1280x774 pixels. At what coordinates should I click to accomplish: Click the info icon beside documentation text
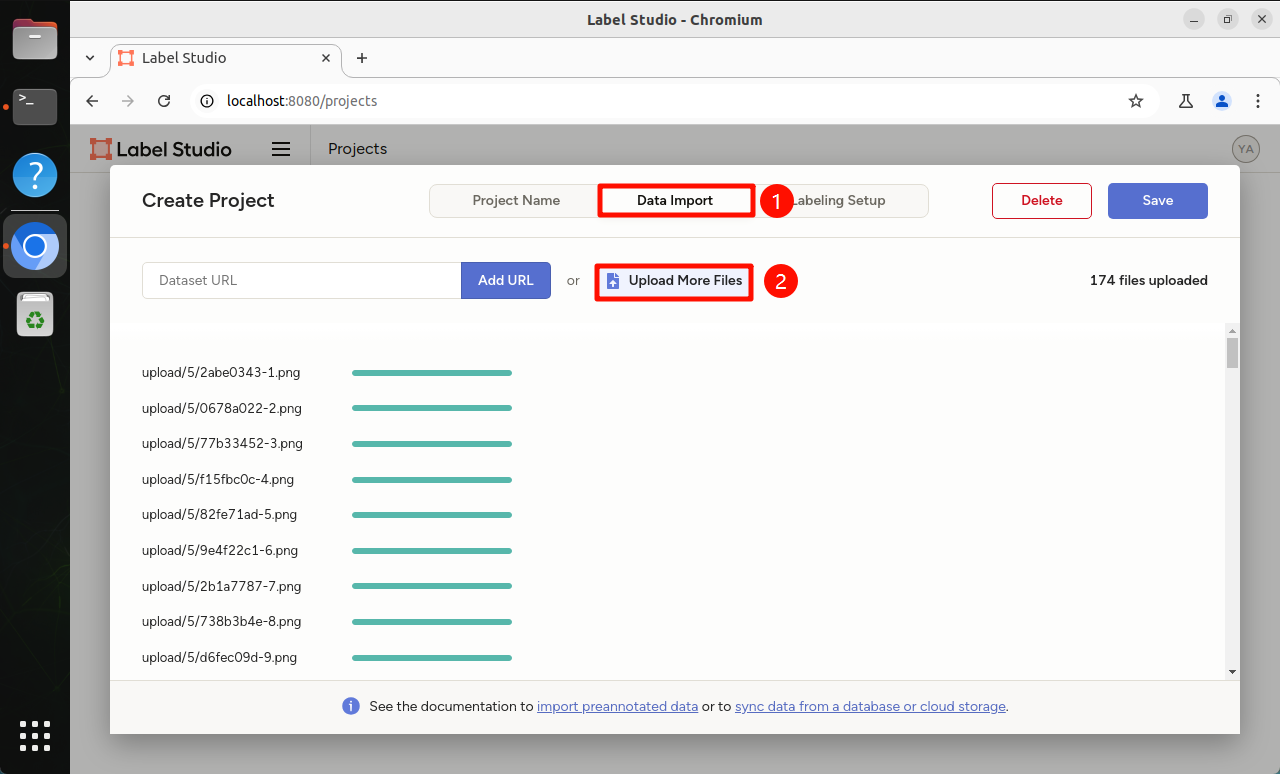click(351, 706)
